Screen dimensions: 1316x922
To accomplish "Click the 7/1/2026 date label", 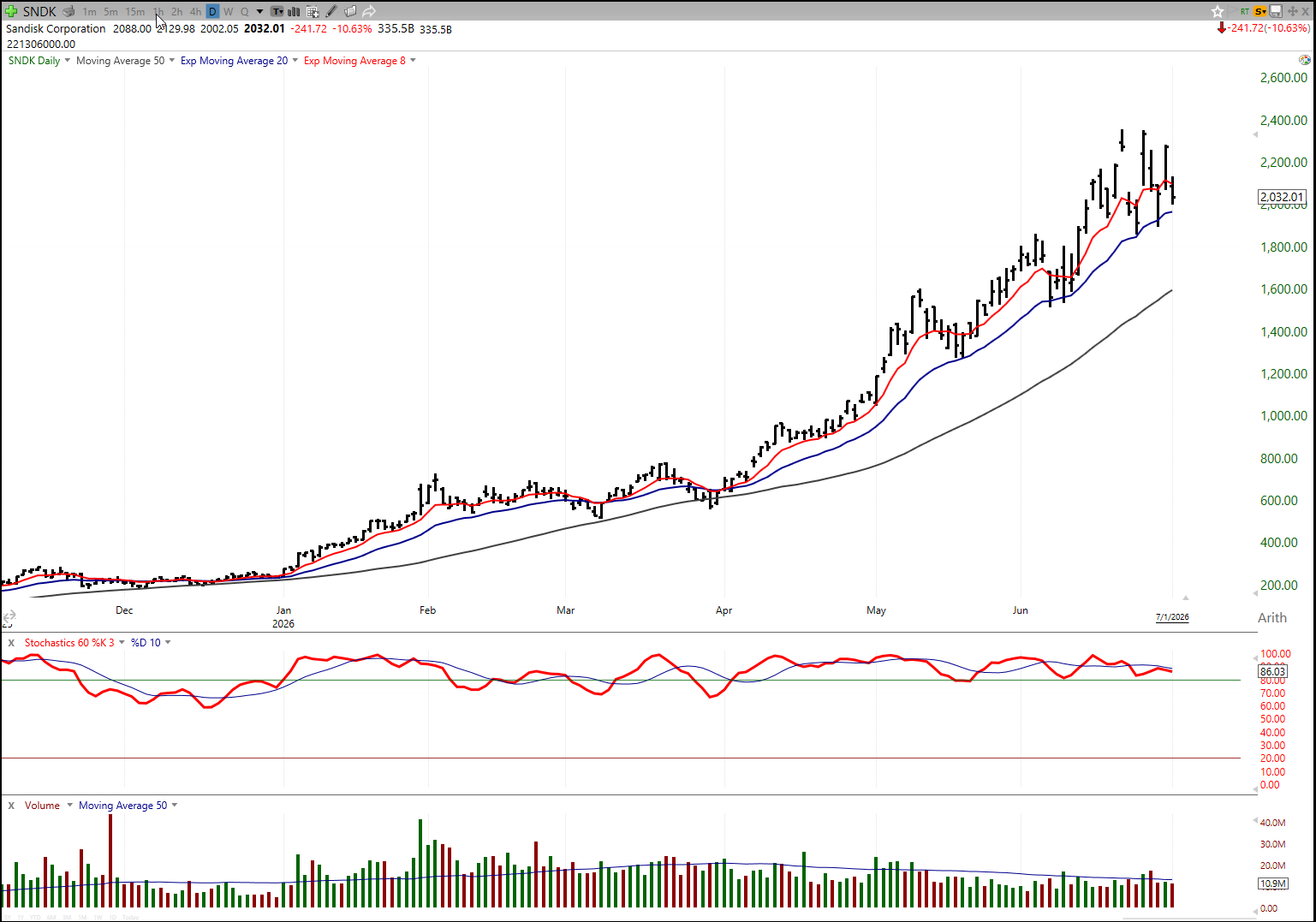I will pyautogui.click(x=1172, y=616).
